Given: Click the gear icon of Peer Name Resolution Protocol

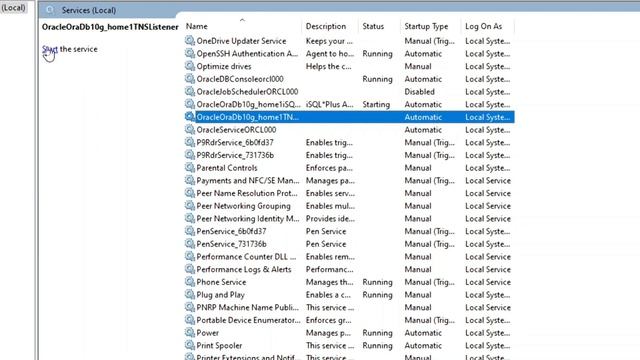Looking at the screenshot, I should pos(189,193).
